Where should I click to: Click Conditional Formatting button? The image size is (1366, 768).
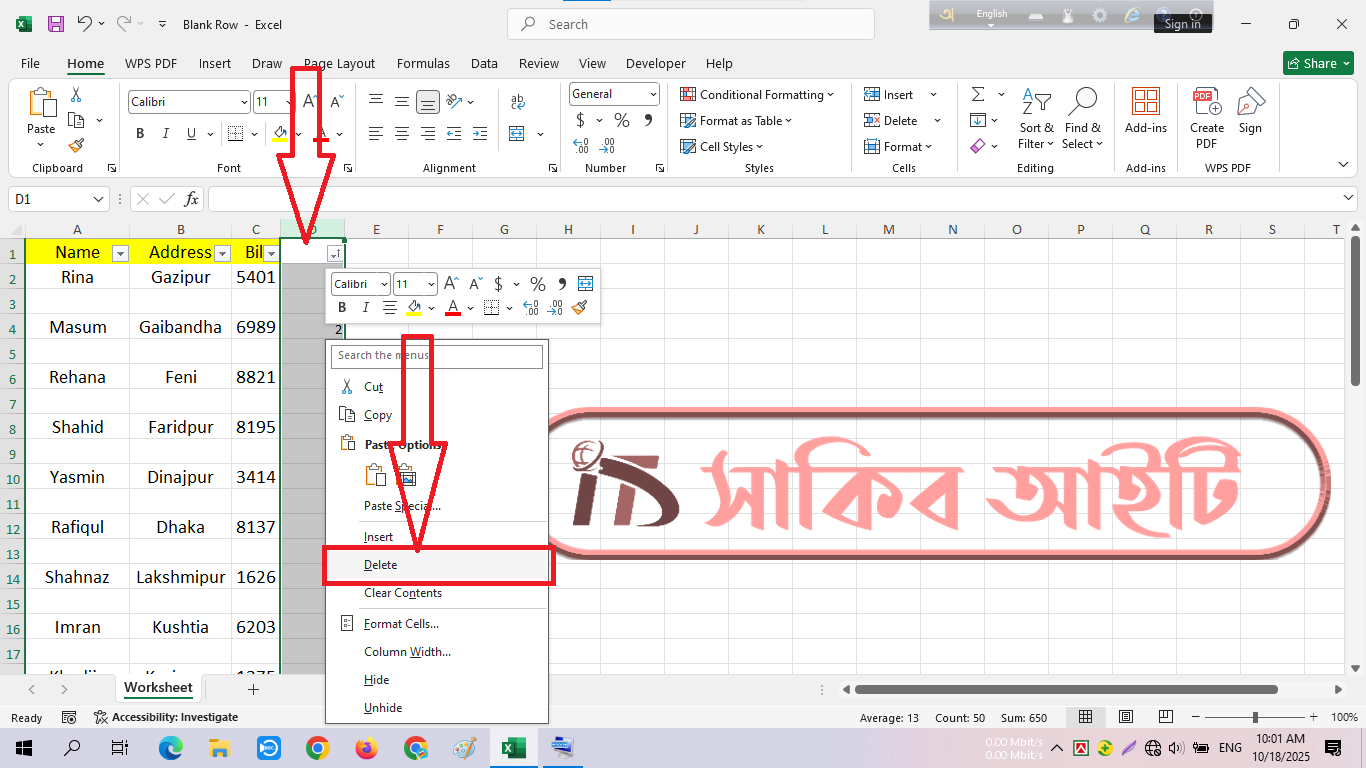(758, 95)
